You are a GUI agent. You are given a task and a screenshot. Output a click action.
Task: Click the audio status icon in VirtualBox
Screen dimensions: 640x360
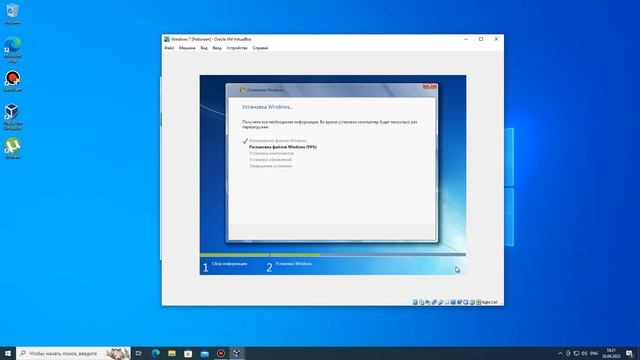(x=428, y=302)
